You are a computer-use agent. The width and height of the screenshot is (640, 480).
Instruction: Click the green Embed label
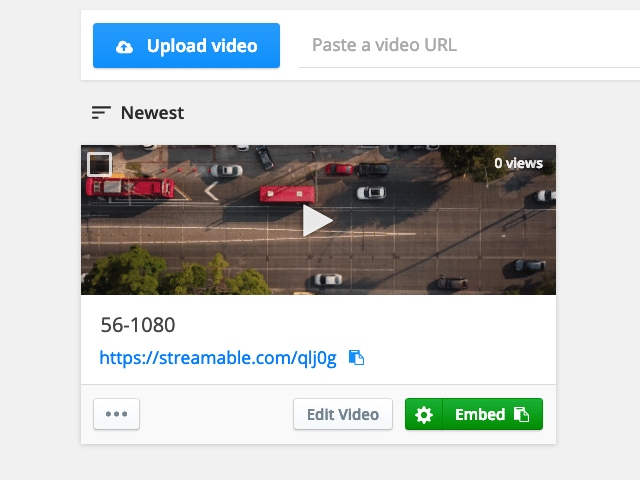pyautogui.click(x=480, y=414)
